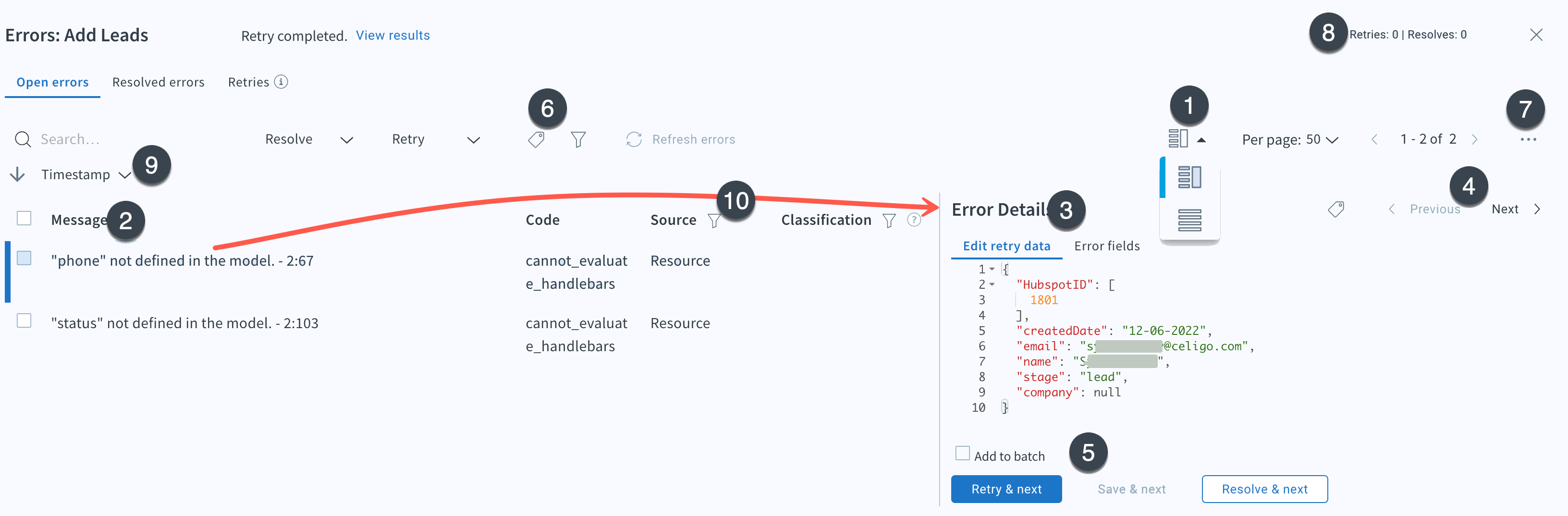Screen dimensions: 1568x516
Task: Go to previous page arrow
Action: 1374,139
